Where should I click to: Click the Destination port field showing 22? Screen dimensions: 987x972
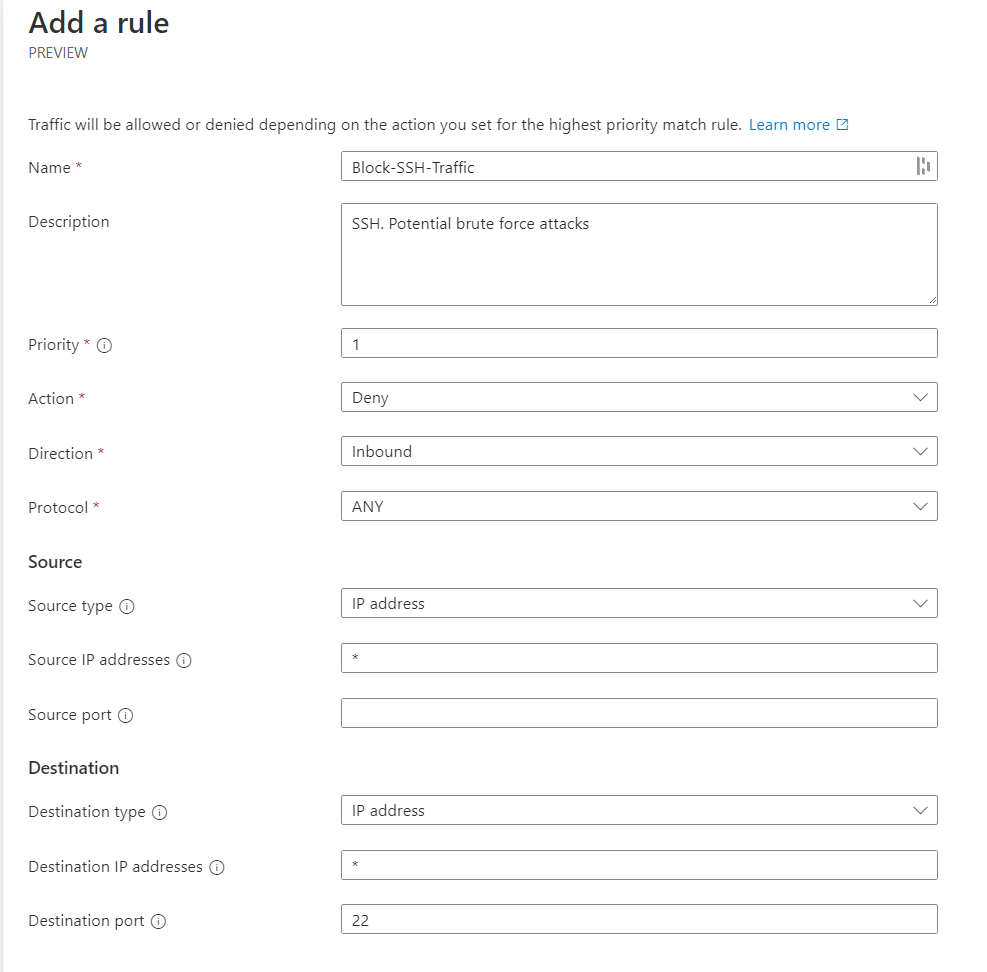point(639,920)
